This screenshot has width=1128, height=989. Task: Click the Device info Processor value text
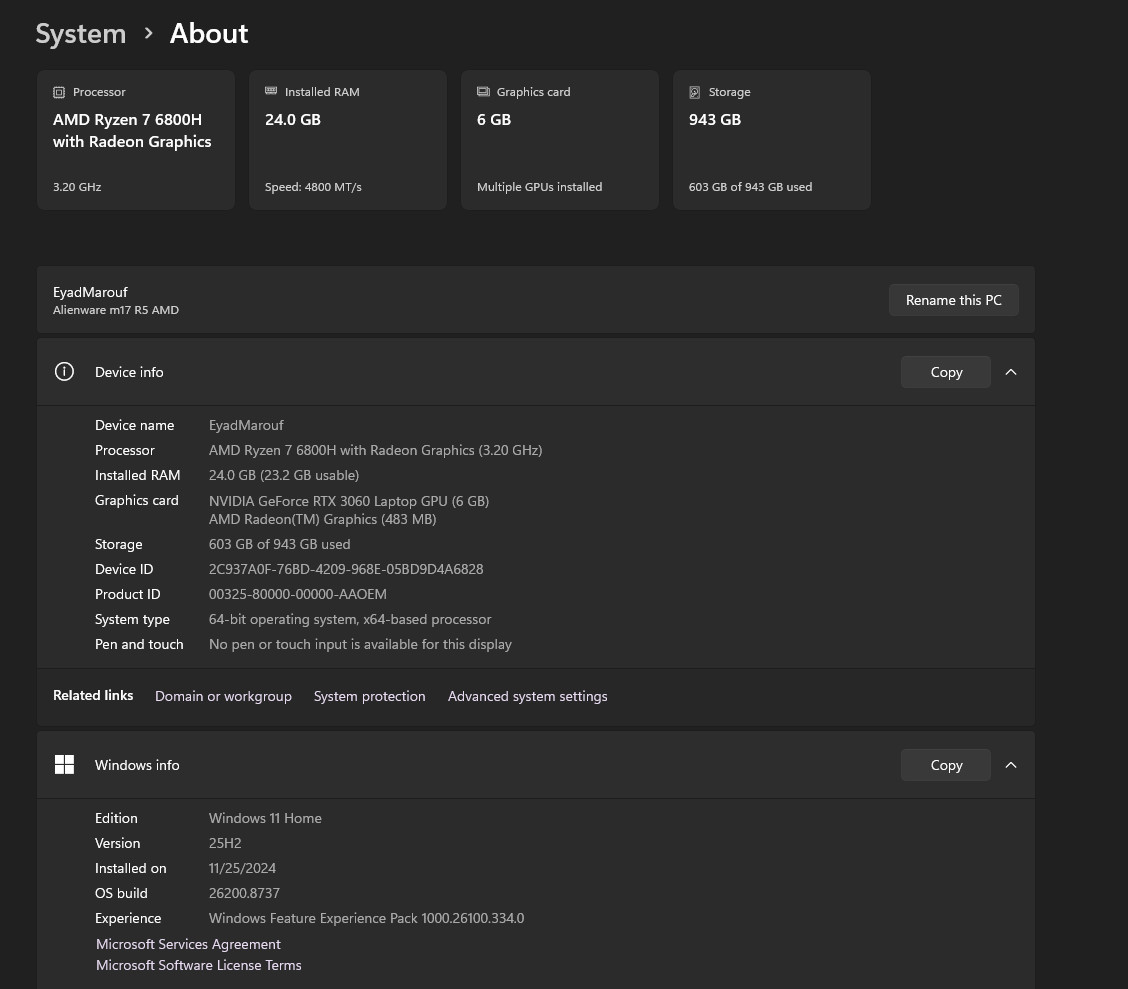coord(376,450)
